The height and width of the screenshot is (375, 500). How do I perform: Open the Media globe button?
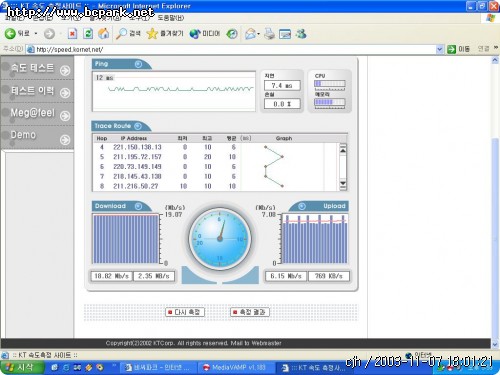tap(195, 34)
